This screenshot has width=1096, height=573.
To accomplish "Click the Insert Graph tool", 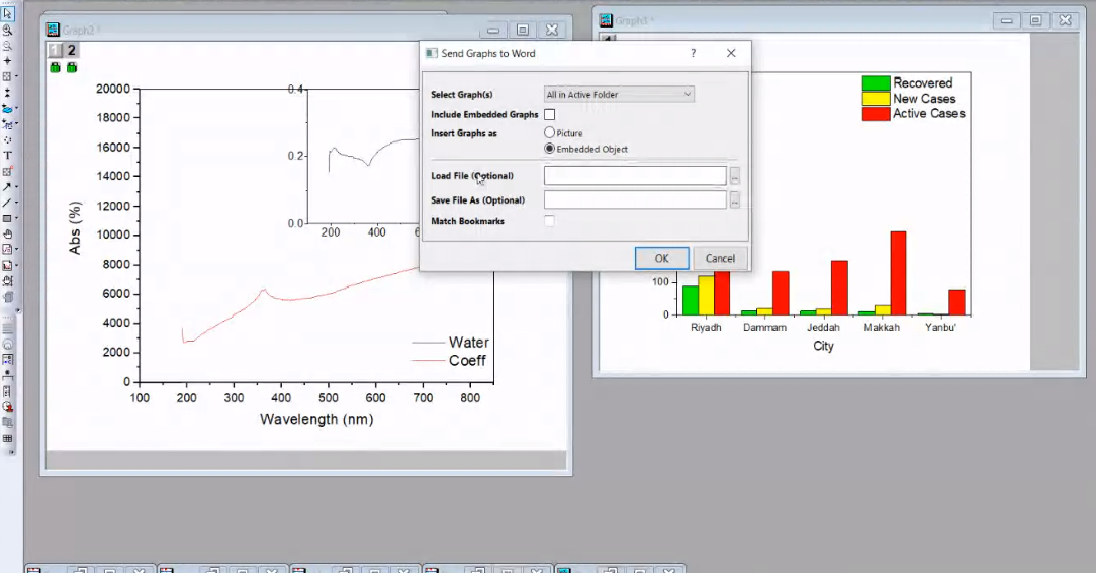I will coord(7,265).
